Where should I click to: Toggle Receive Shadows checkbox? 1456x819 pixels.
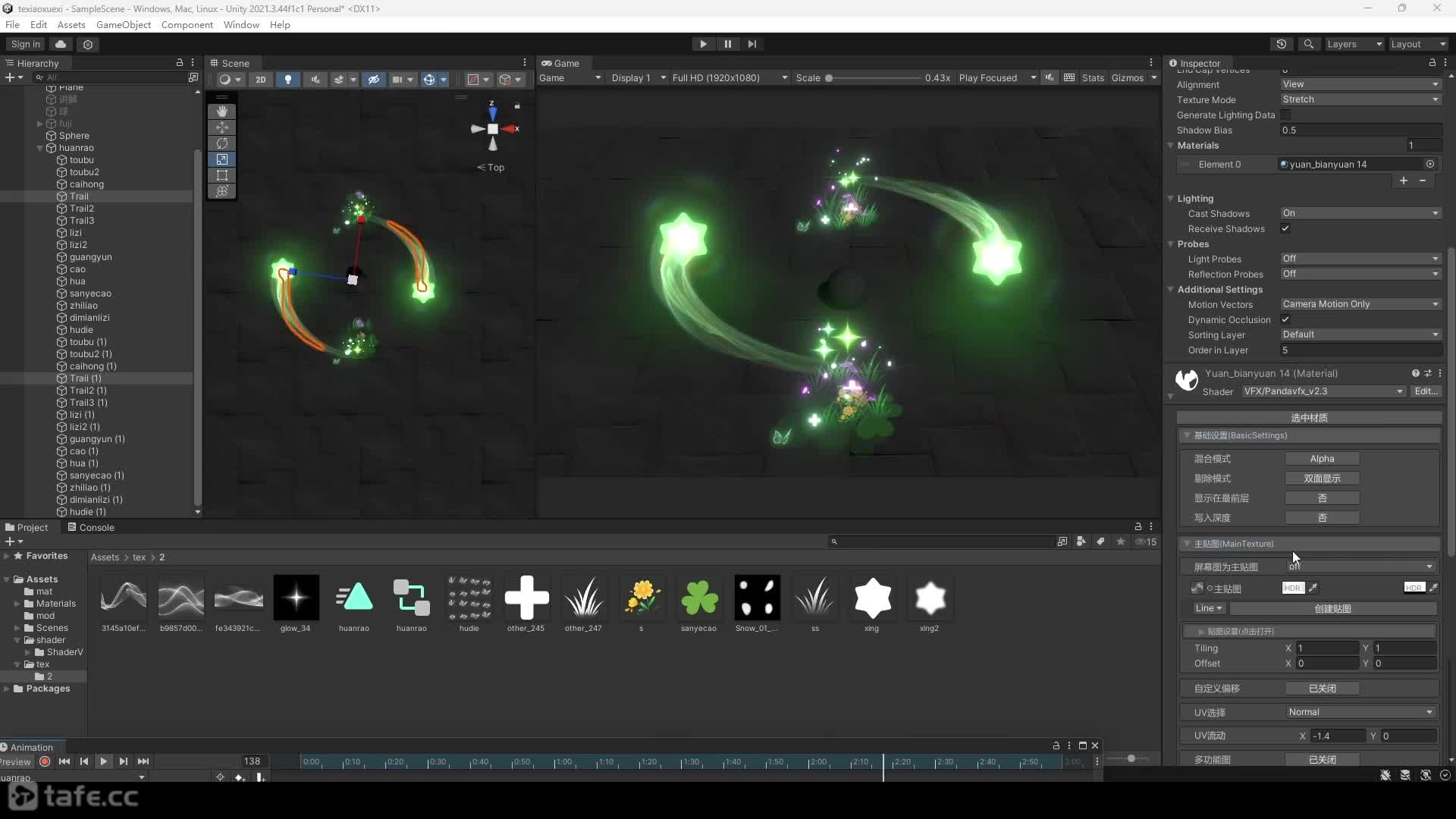1285,228
